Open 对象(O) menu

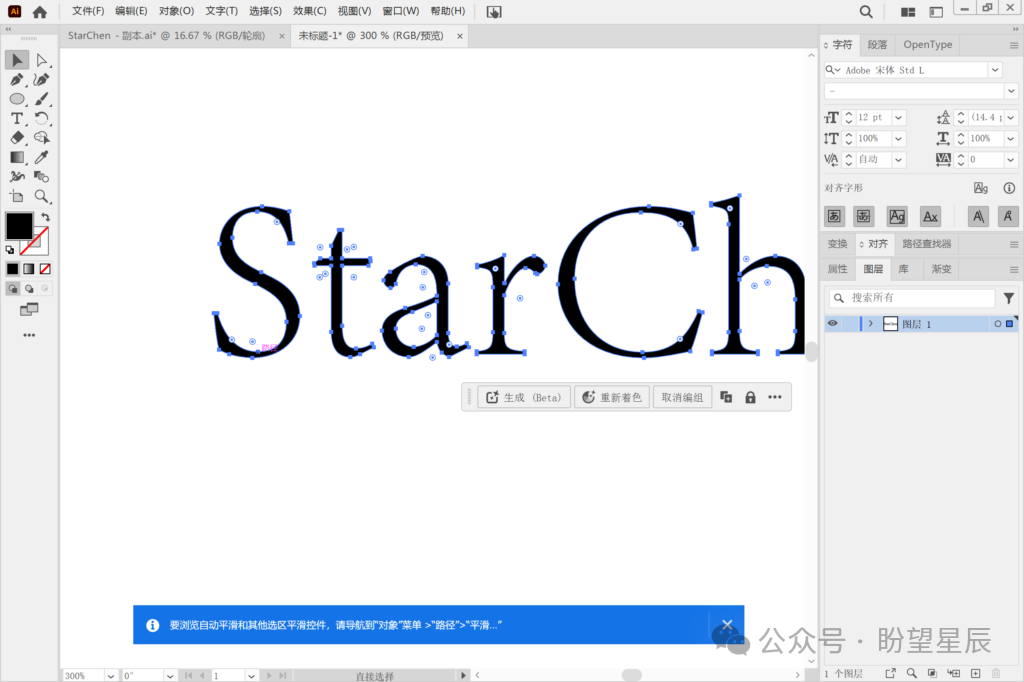176,11
